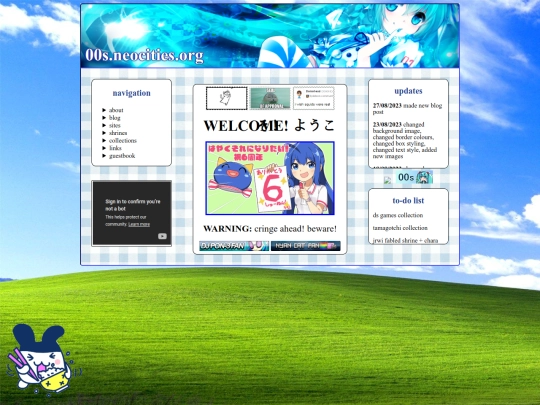Viewport: 540px width, 405px height.
Task: Click ds games collection to-do item
Action: point(398,215)
